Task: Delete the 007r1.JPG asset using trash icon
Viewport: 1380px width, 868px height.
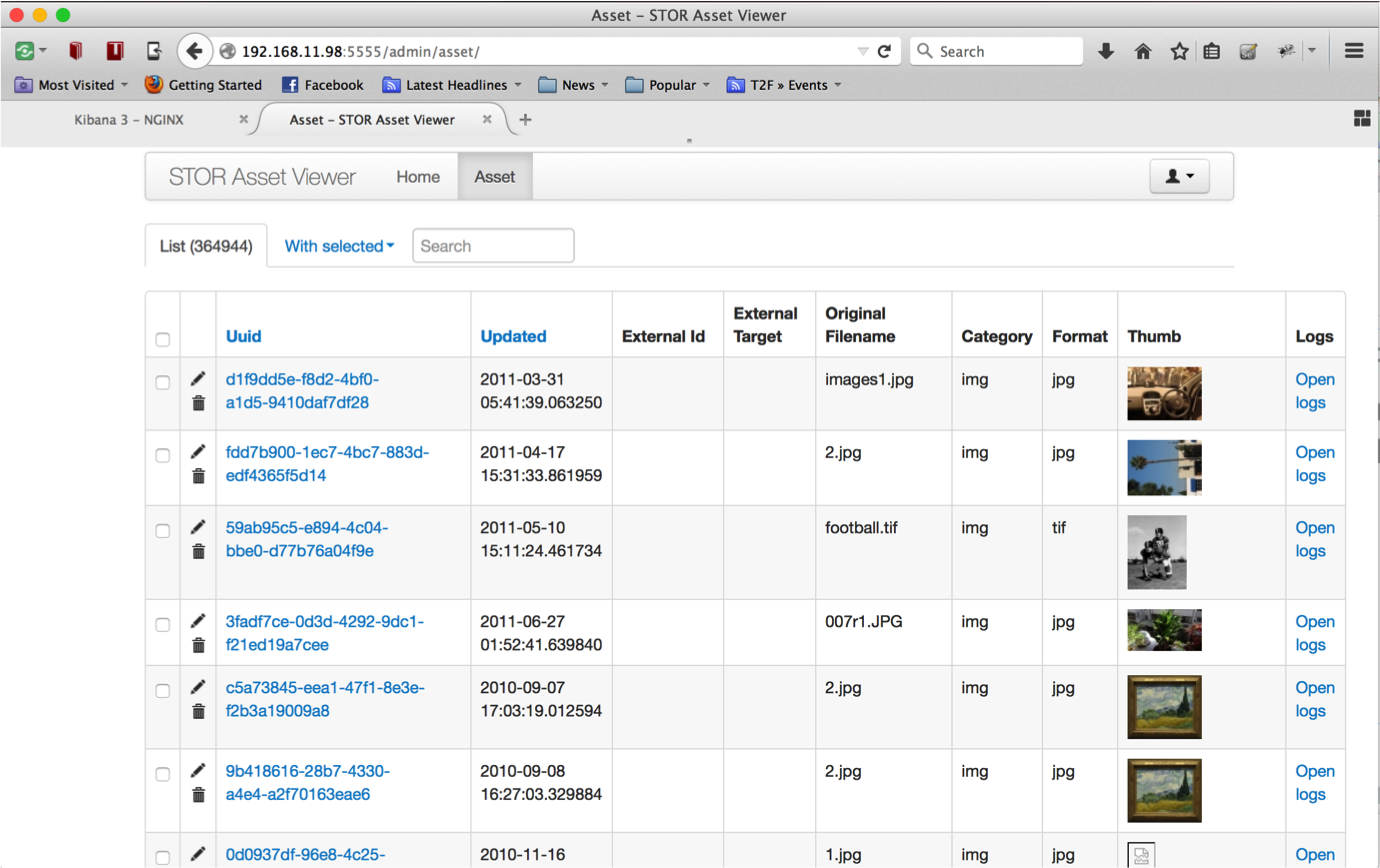Action: (198, 645)
